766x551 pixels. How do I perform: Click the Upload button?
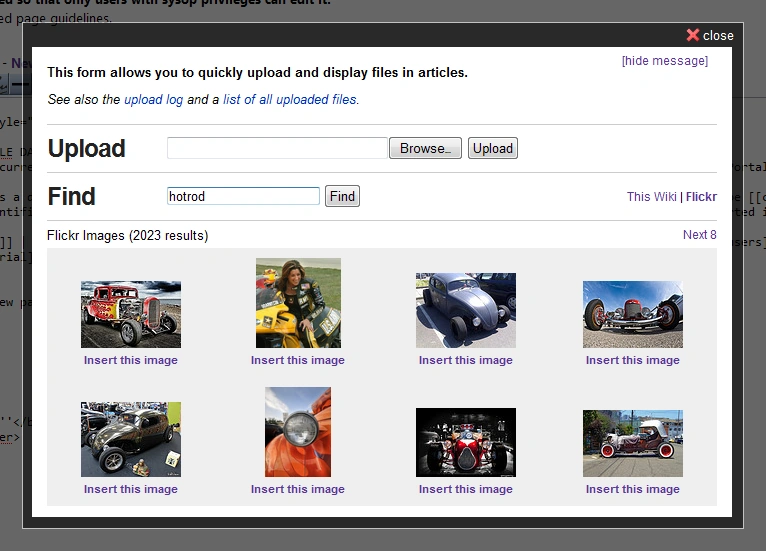(x=492, y=148)
